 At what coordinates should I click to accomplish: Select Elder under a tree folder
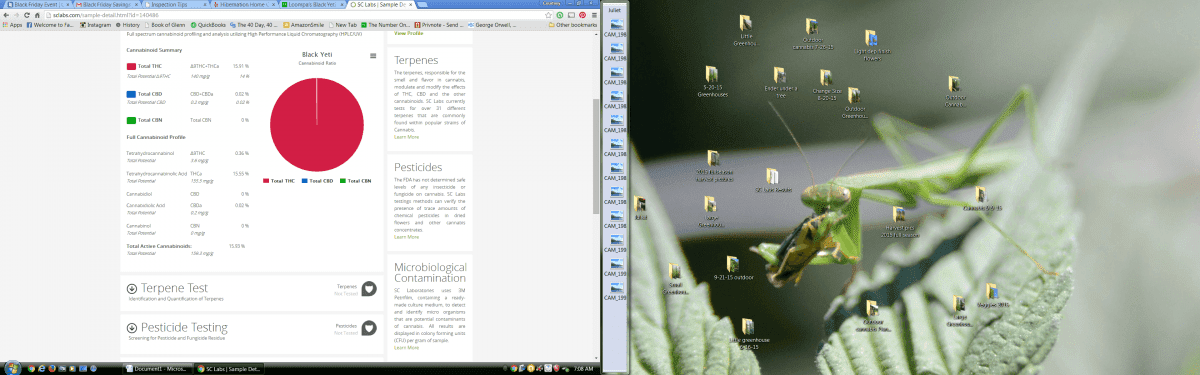(780, 81)
